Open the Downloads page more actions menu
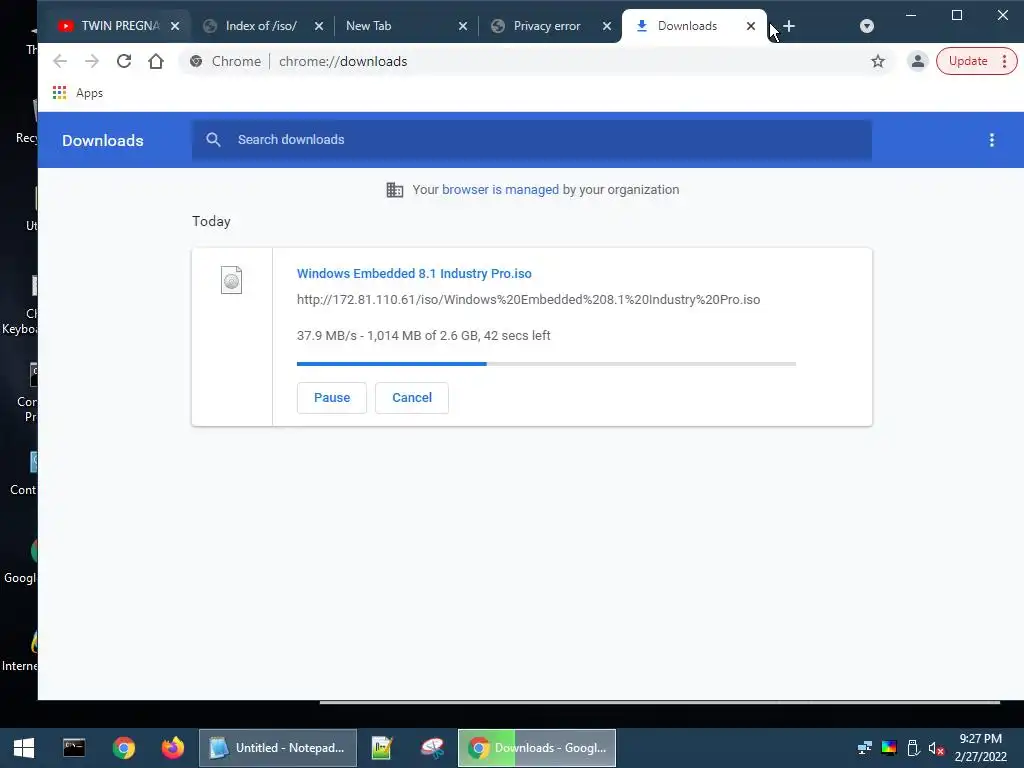Image resolution: width=1024 pixels, height=768 pixels. click(991, 140)
